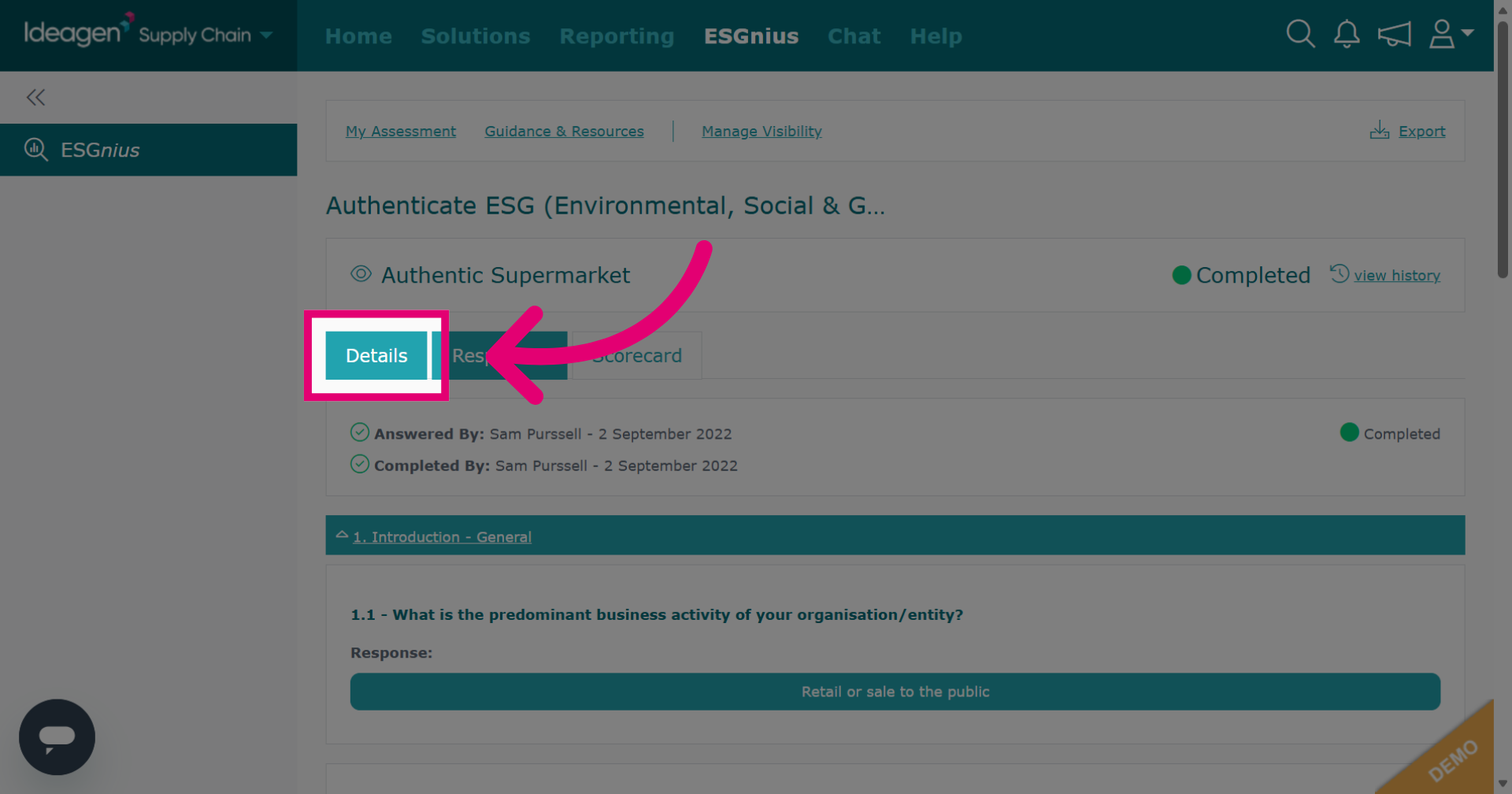
Task: Open Manage Visibility link
Action: coord(762,132)
